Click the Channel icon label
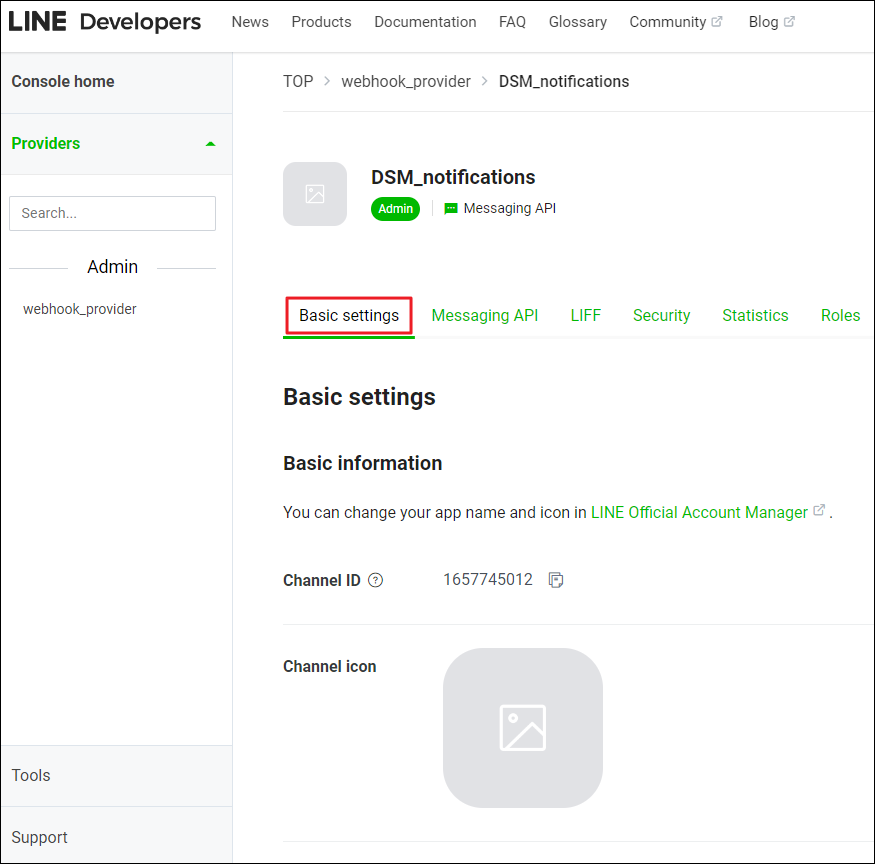This screenshot has height=864, width=875. [x=330, y=666]
